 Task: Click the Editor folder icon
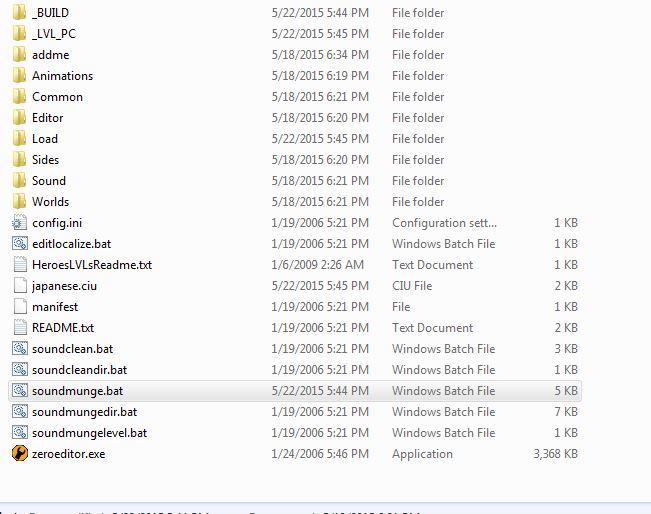point(19,118)
